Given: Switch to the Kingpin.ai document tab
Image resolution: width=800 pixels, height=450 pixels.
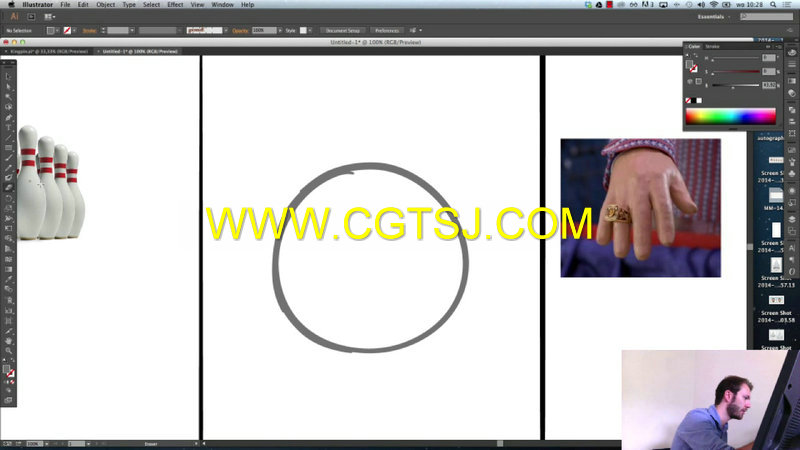Looking at the screenshot, I should click(49, 52).
